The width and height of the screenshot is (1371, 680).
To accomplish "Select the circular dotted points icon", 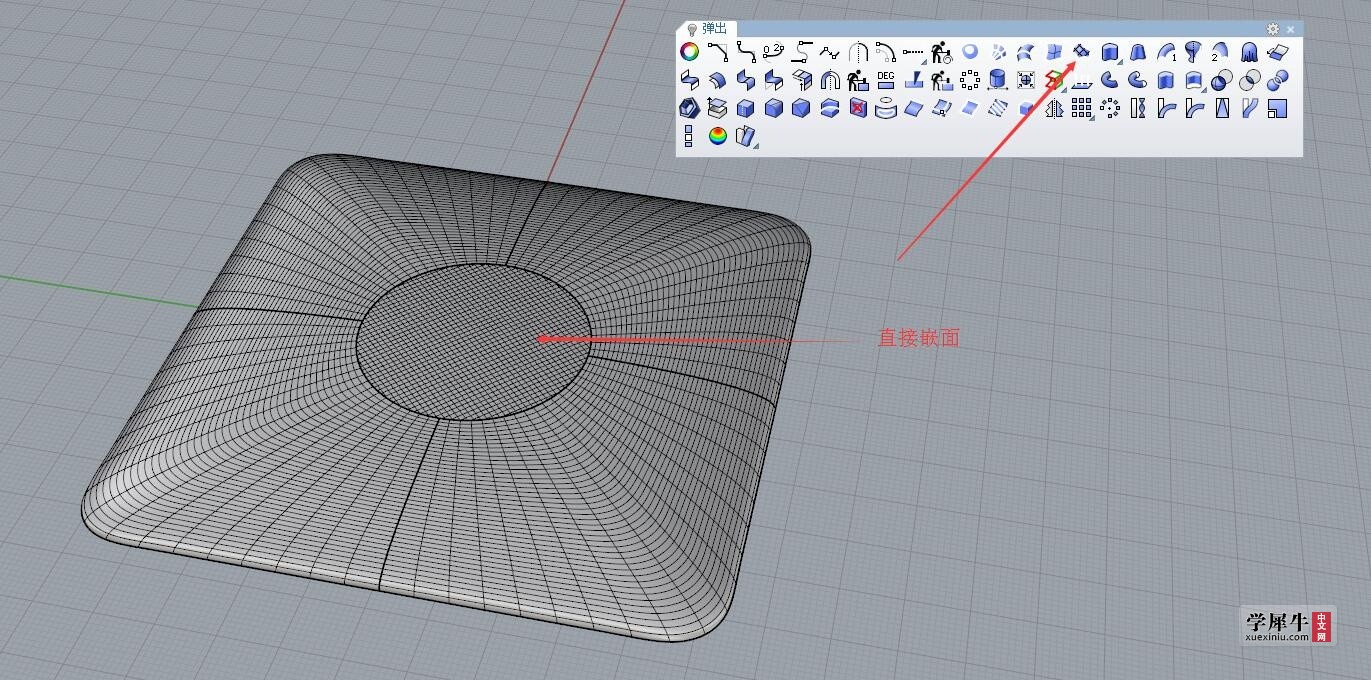I will click(969, 80).
